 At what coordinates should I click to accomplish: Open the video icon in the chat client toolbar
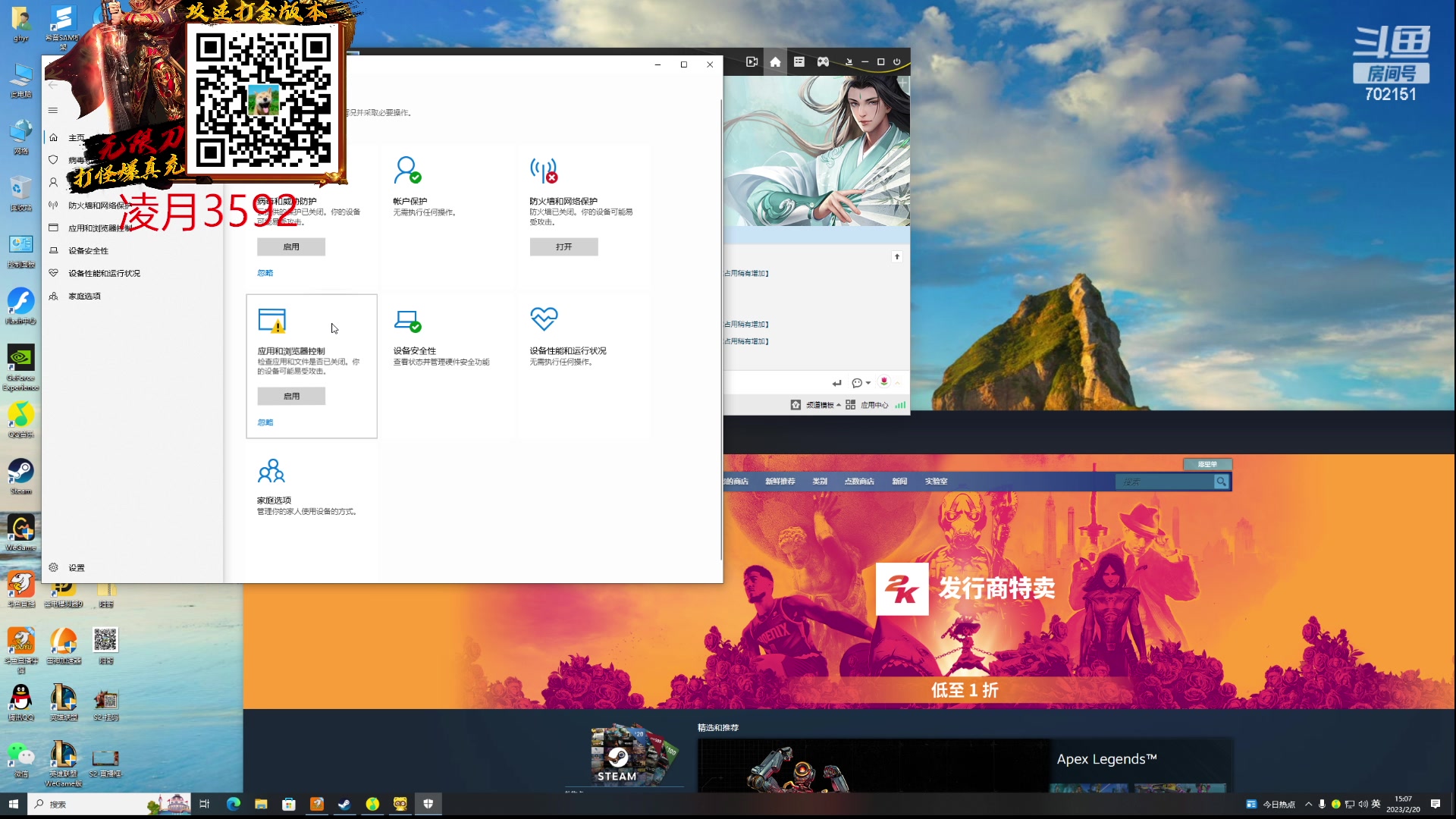[x=752, y=62]
